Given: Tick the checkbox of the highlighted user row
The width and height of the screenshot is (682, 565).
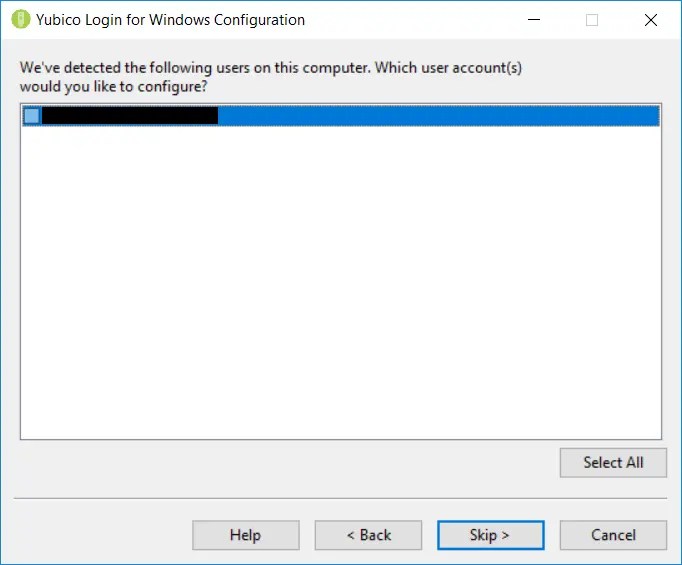Looking at the screenshot, I should (x=31, y=116).
